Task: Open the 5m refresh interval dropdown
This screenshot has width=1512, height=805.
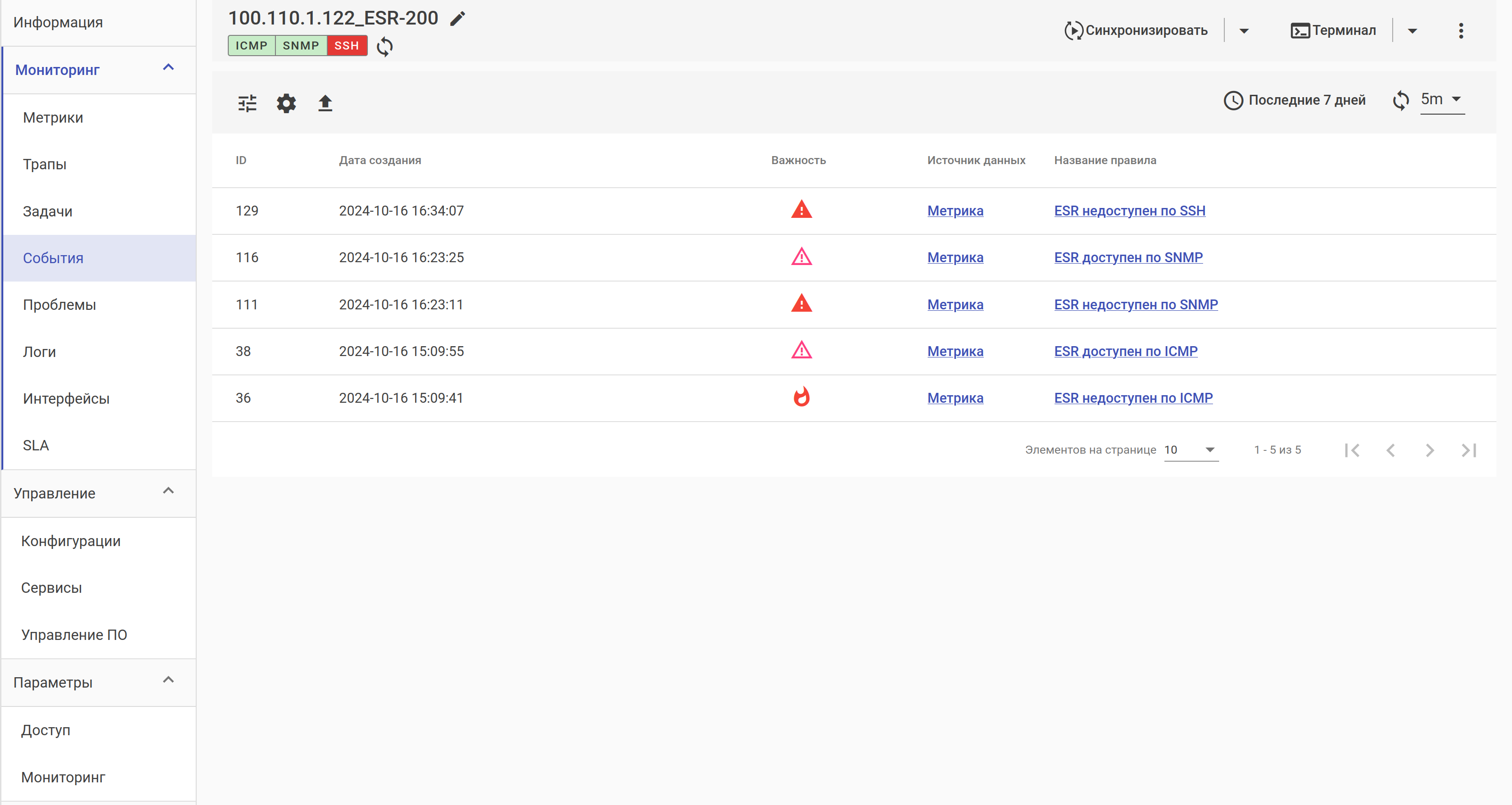Action: (1442, 99)
